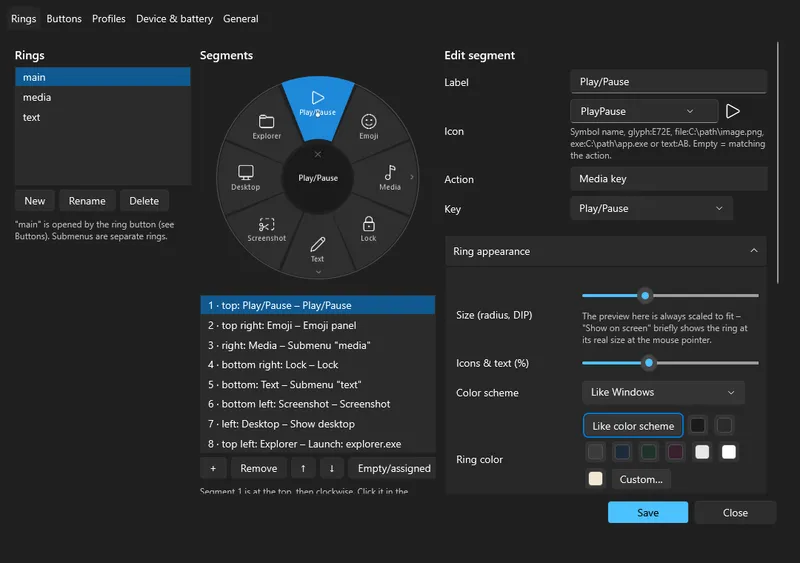The width and height of the screenshot is (800, 563).
Task: Pick the cream ring color swatch
Action: (595, 479)
